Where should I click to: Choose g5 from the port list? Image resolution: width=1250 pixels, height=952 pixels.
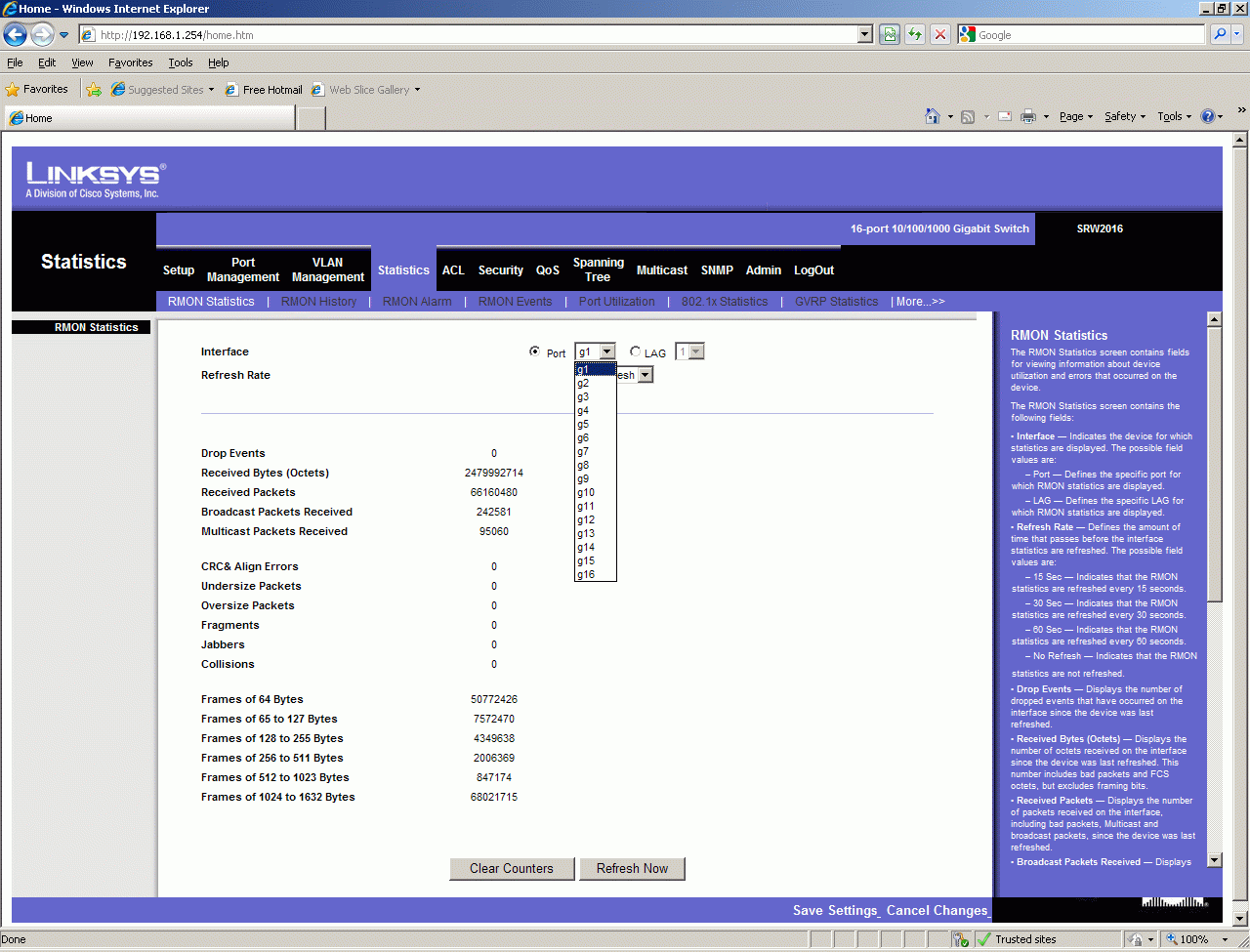(596, 424)
